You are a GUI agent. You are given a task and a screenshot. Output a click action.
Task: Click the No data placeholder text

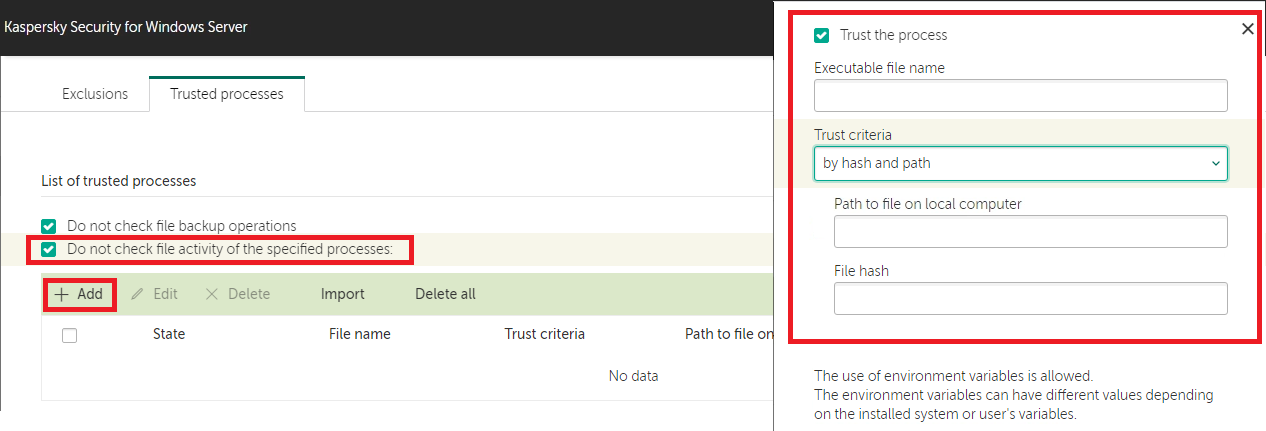(x=634, y=376)
